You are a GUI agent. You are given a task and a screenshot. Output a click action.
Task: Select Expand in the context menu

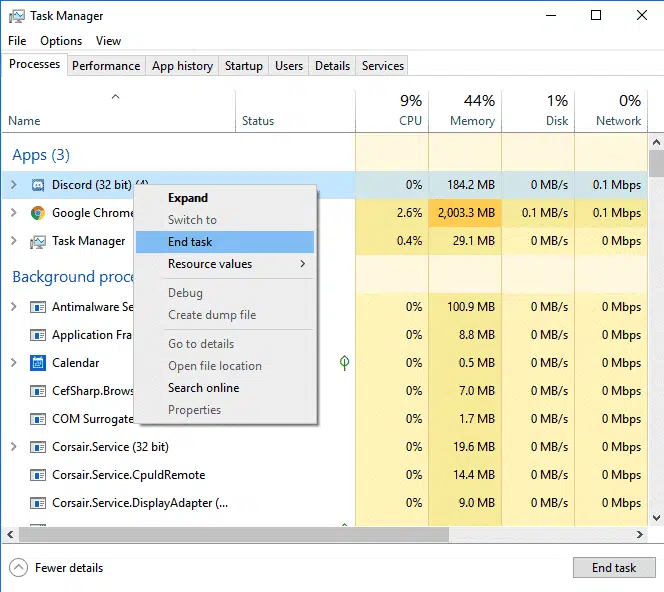[225, 198]
